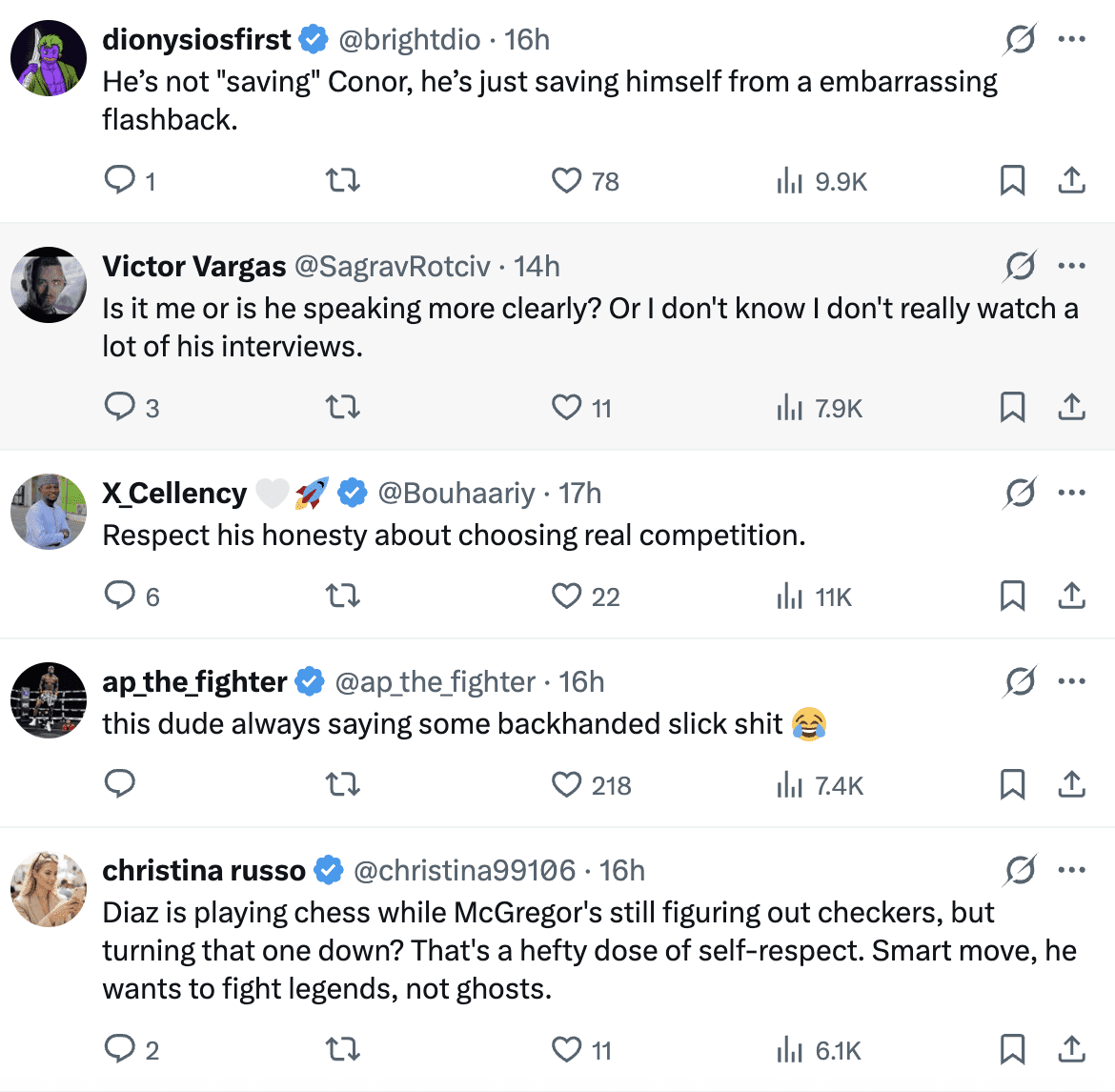Screen dimensions: 1115x1092
Task: Repost Victor Vargas's tweet
Action: (x=343, y=408)
